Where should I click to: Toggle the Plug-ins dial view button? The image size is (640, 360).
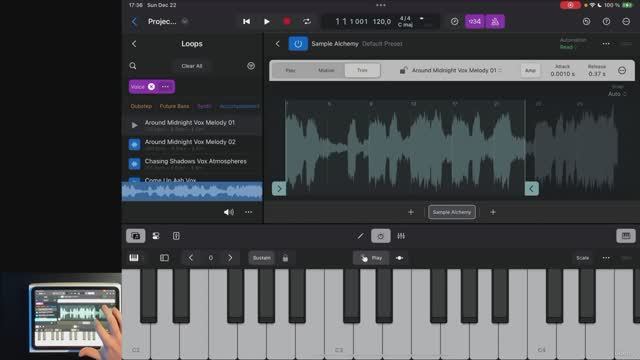[x=380, y=236]
